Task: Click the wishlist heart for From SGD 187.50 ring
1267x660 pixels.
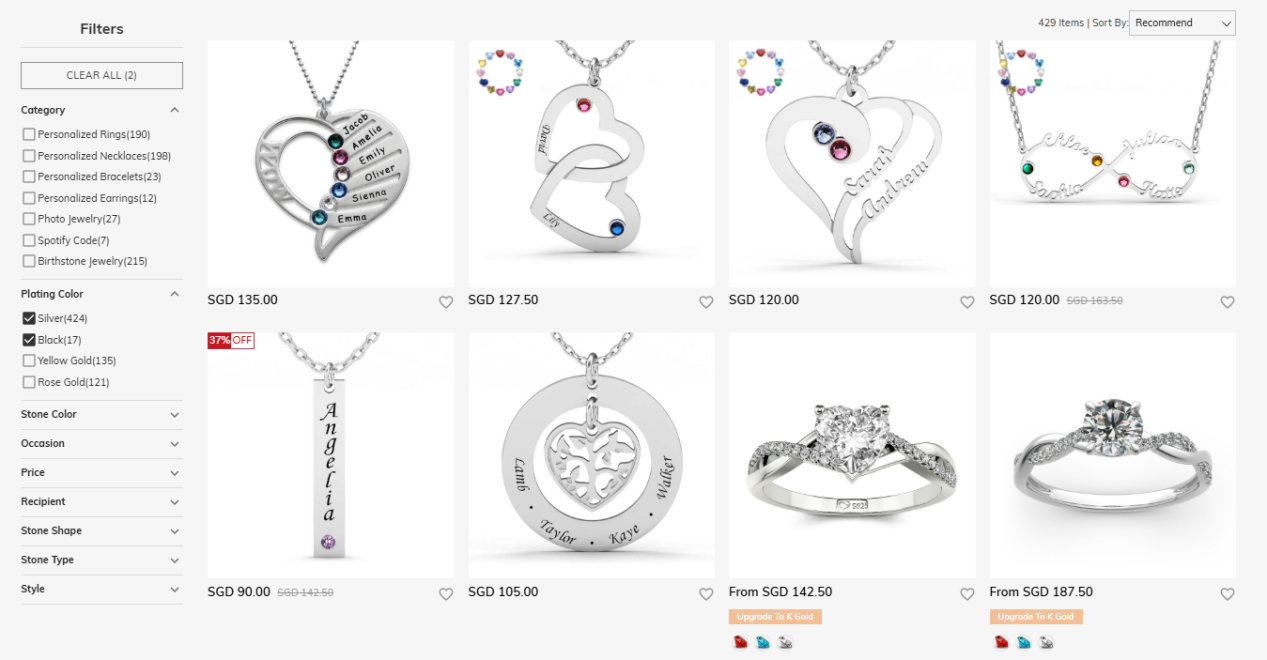Action: click(x=1227, y=594)
